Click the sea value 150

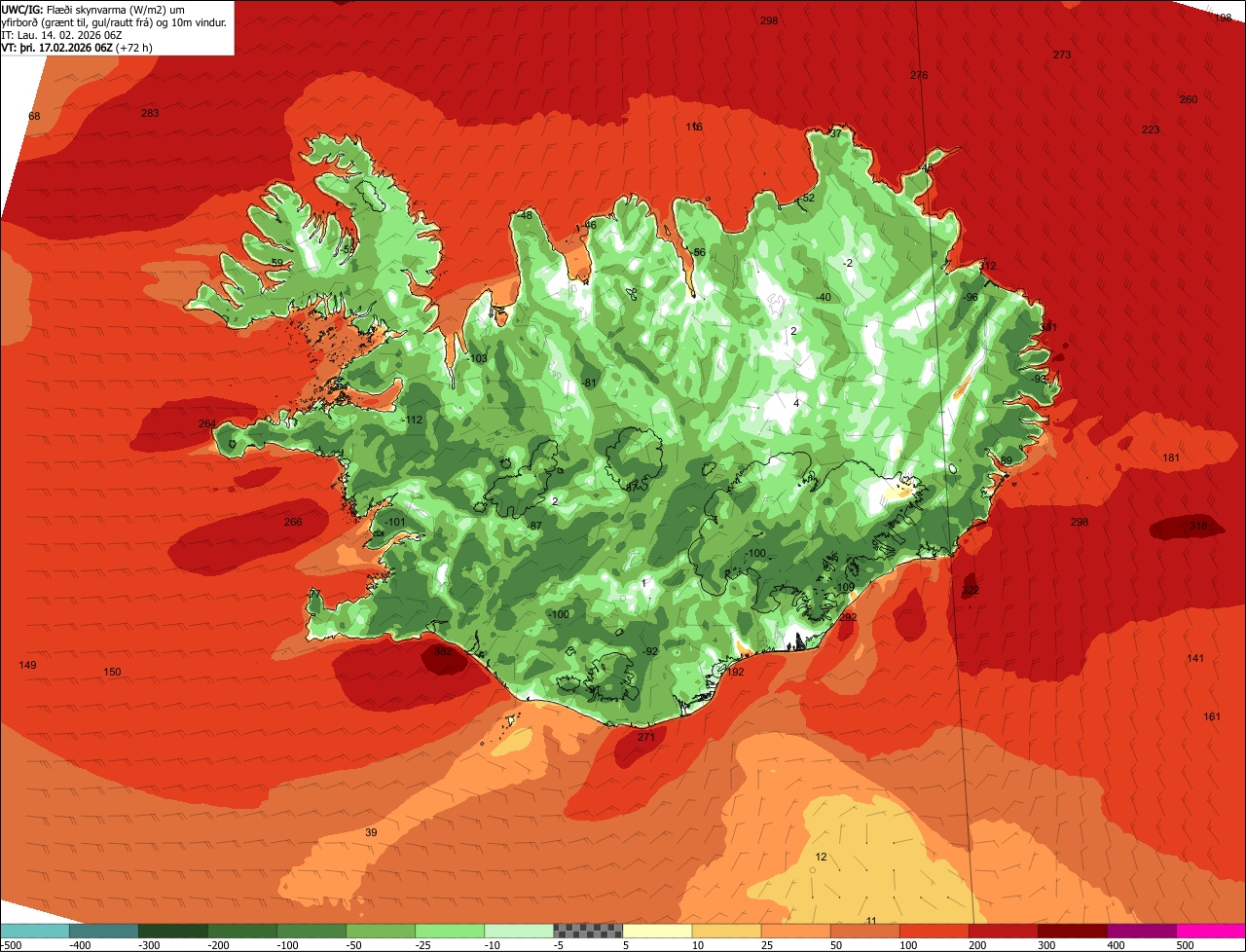(x=112, y=672)
